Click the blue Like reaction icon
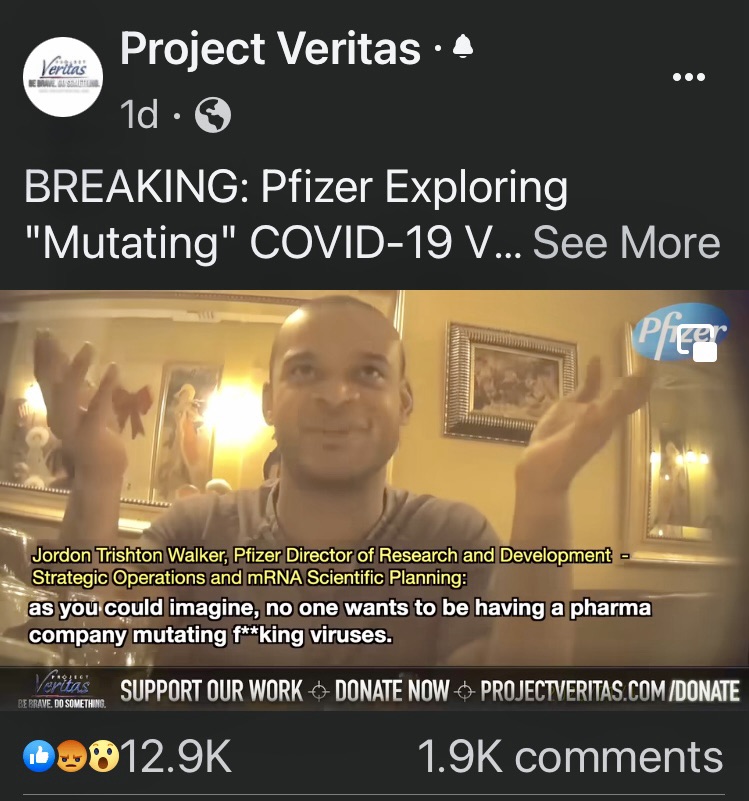The height and width of the screenshot is (801, 749). point(39,756)
